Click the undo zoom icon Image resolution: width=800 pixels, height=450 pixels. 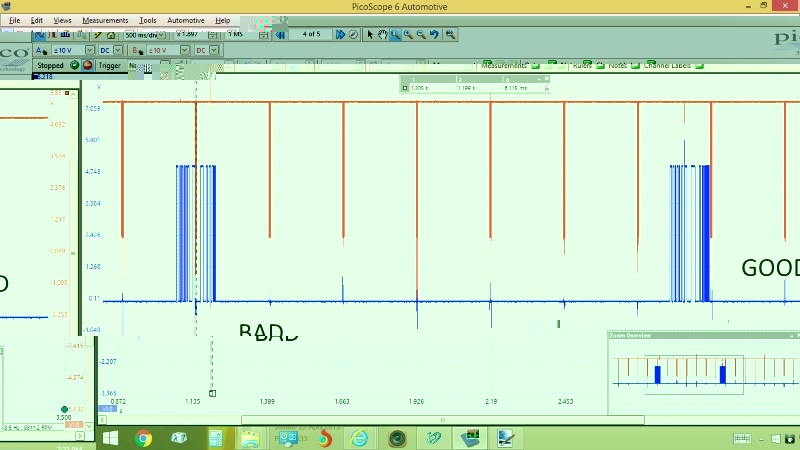point(434,35)
